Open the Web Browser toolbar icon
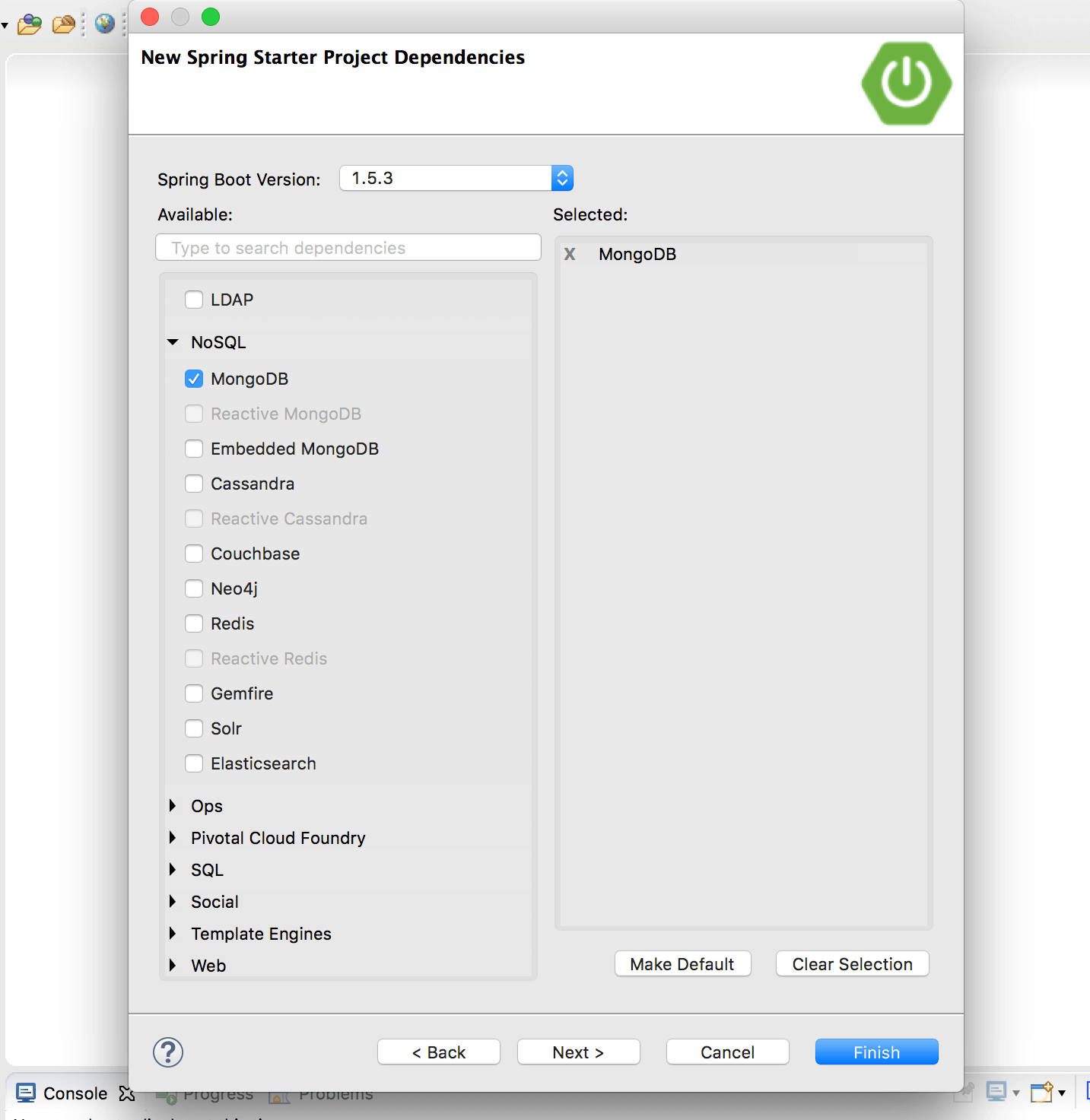This screenshot has width=1090, height=1120. pos(104,23)
